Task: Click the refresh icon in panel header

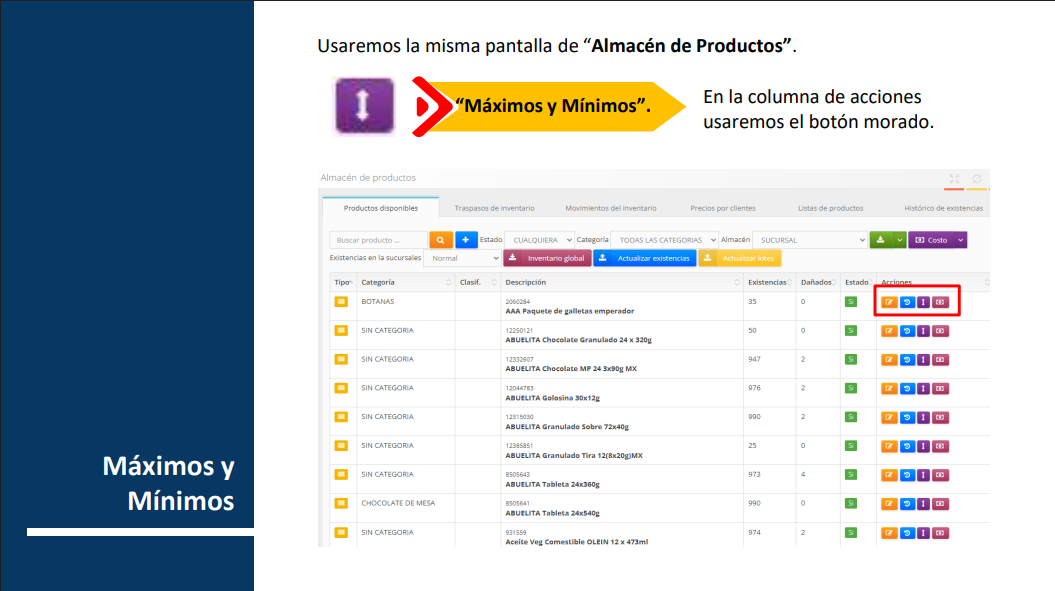Action: (977, 179)
